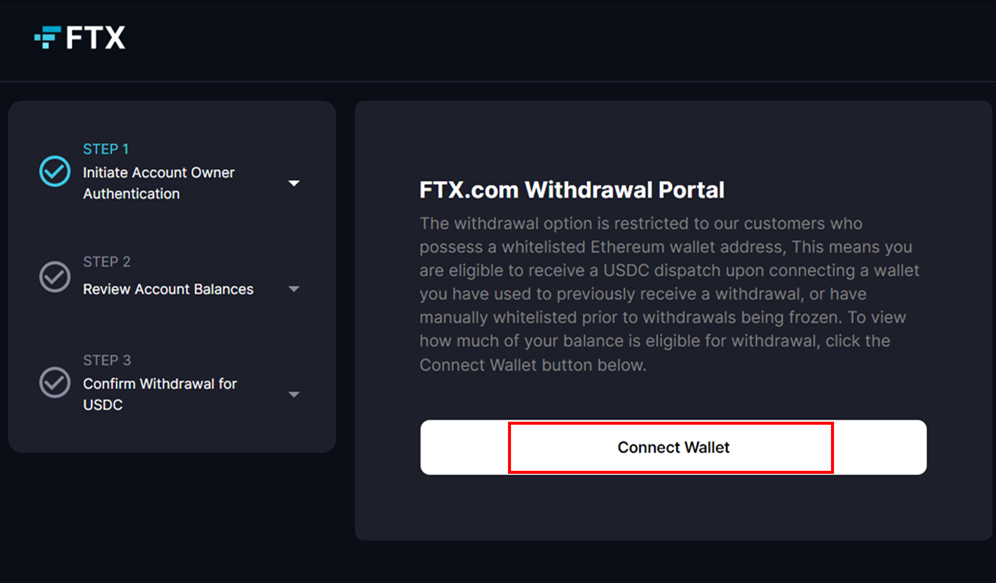The height and width of the screenshot is (583, 996).
Task: Click the Step 1 blue checkmark circle
Action: [x=55, y=171]
